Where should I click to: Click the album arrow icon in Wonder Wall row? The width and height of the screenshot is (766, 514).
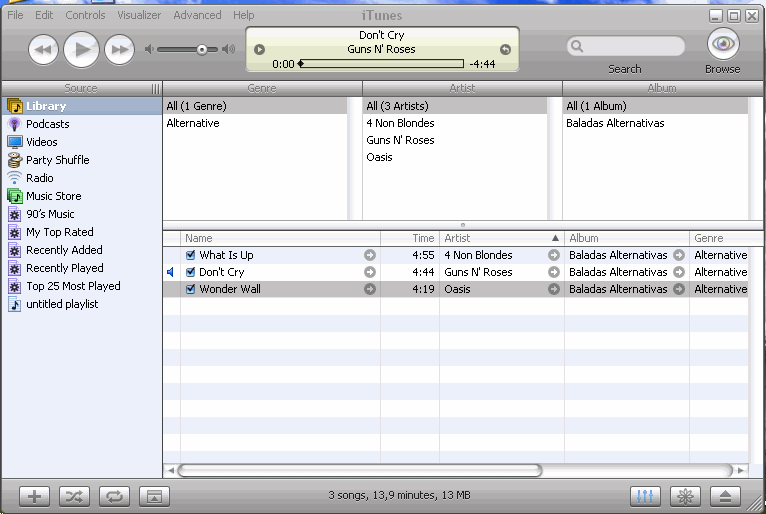679,289
